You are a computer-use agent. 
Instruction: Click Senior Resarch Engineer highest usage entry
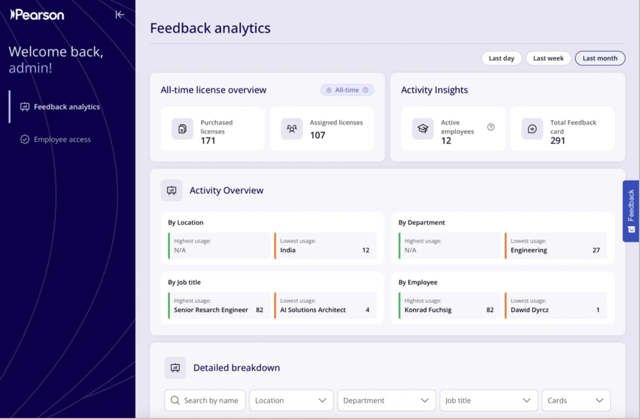219,305
